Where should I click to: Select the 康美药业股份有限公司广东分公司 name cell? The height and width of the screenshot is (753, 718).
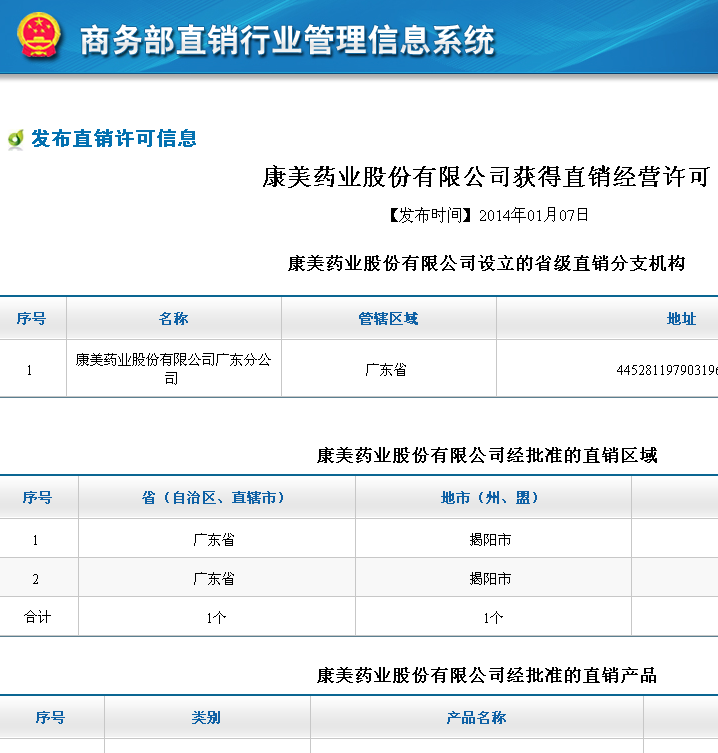click(173, 369)
